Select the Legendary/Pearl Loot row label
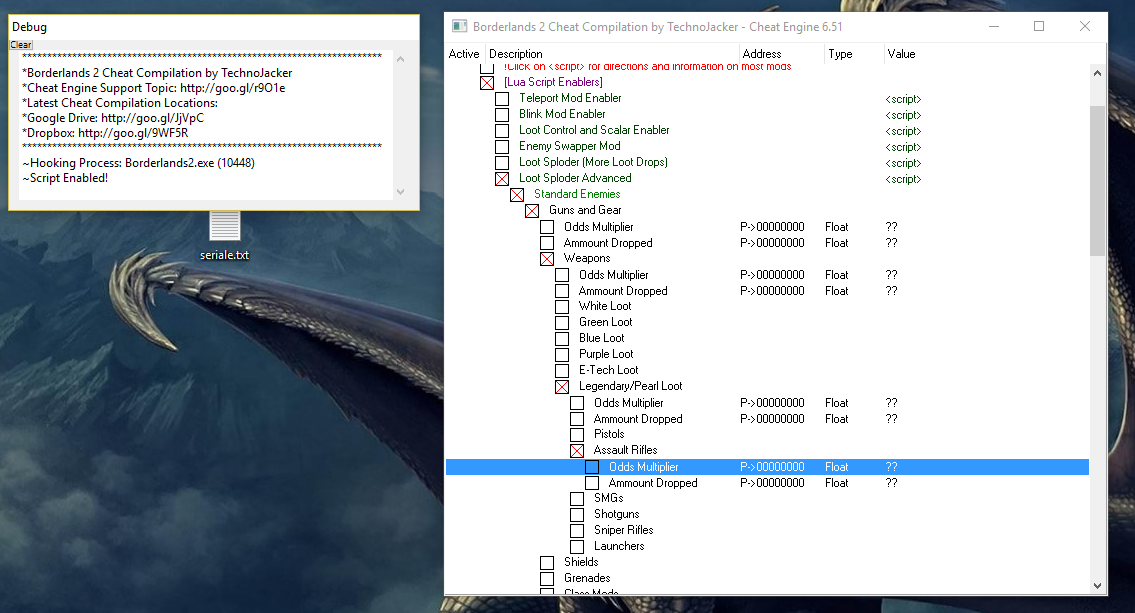The height and width of the screenshot is (613, 1135). coord(630,386)
